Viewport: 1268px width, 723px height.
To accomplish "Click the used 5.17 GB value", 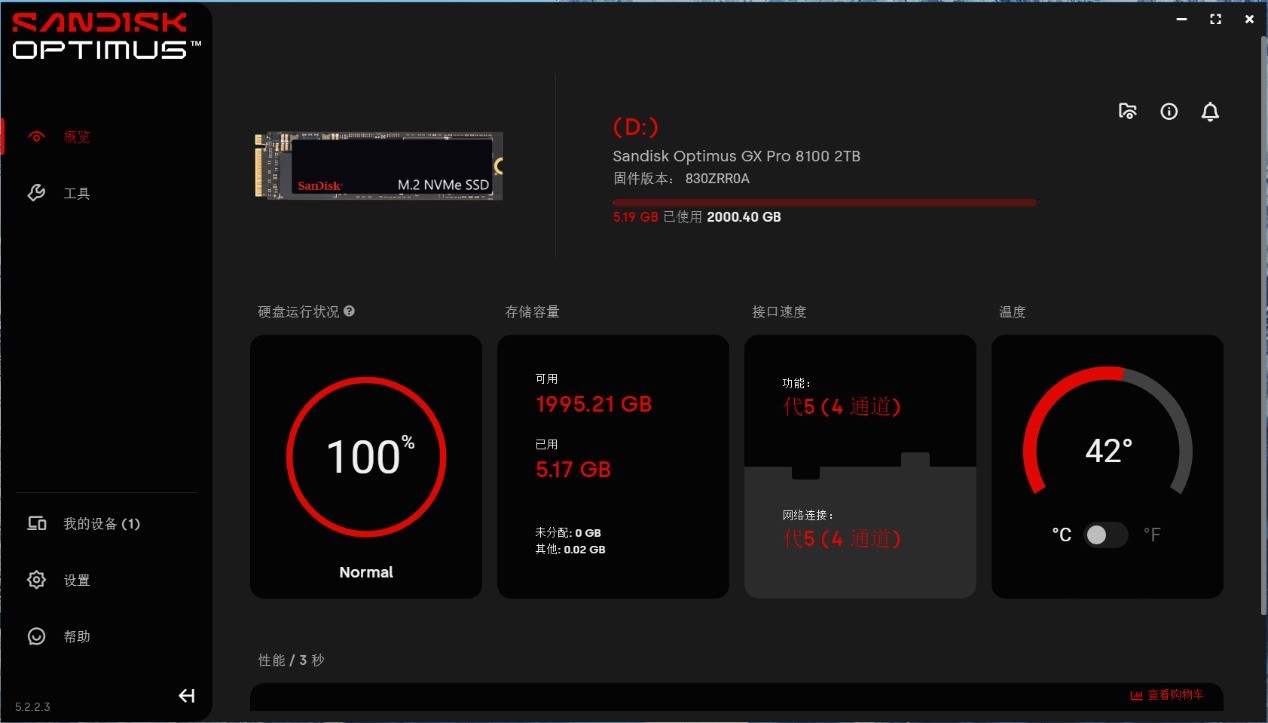I will (x=573, y=469).
